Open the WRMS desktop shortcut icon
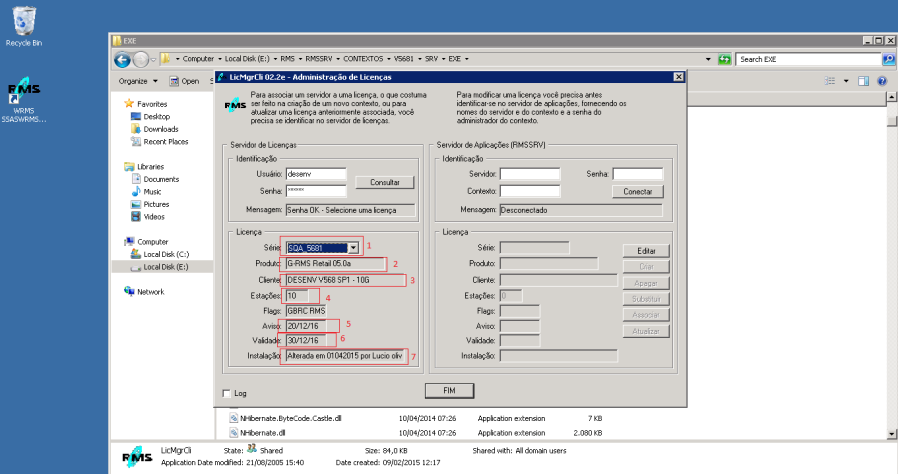 23,90
